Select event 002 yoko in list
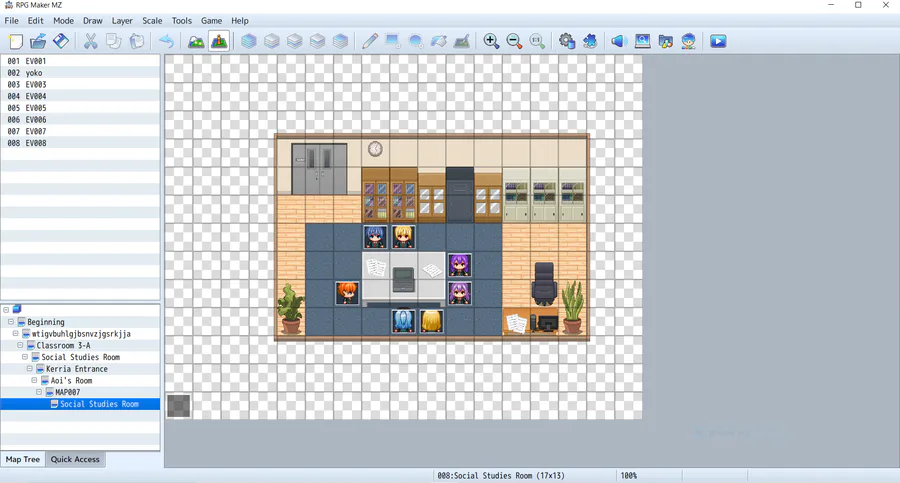Viewport: 900px width, 483px height. click(x=80, y=73)
